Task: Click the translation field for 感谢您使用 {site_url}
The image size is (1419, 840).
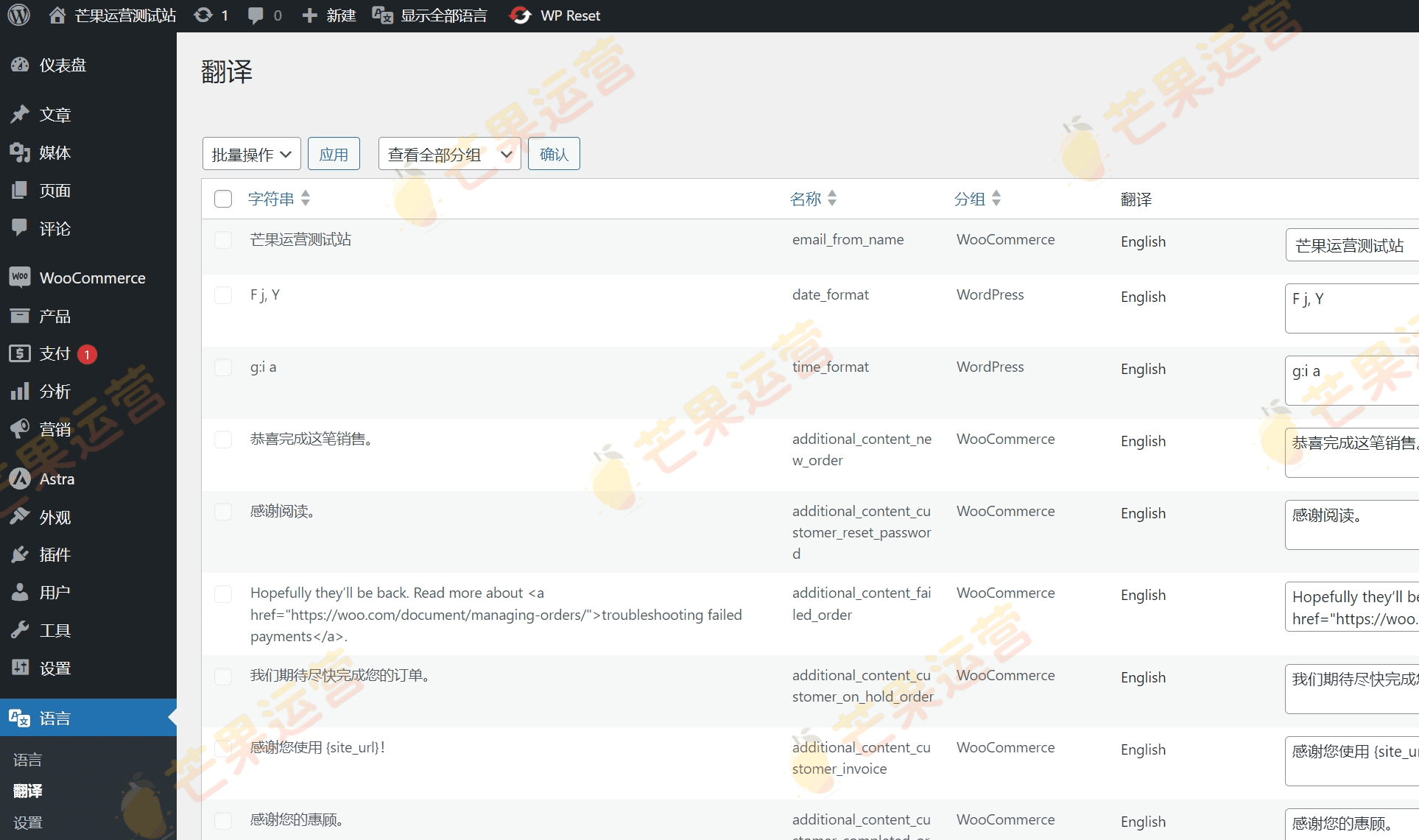Action: tap(1352, 761)
